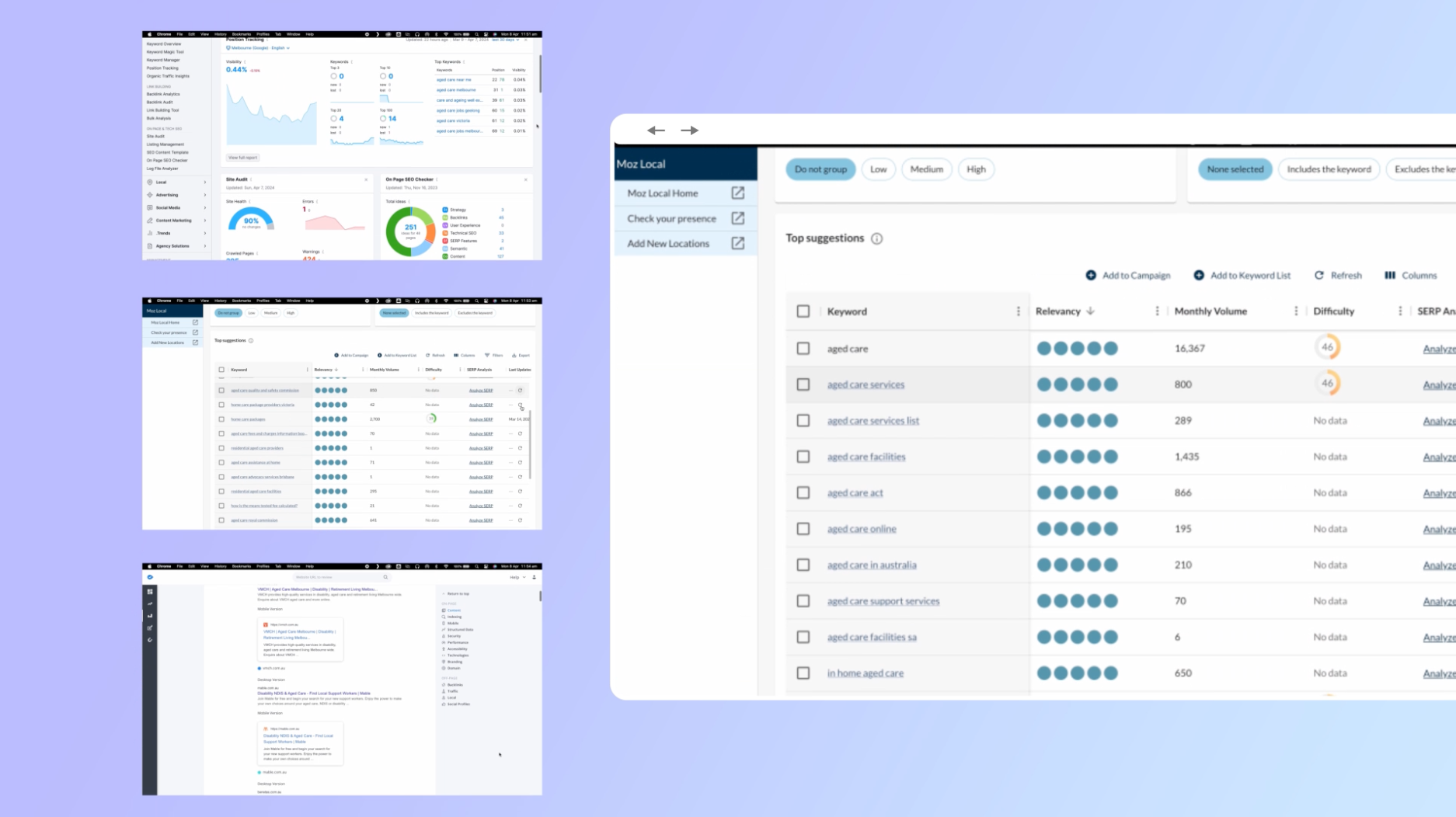Screen dimensions: 1456x817
Task: Select the aged care services row checkbox
Action: point(803,384)
